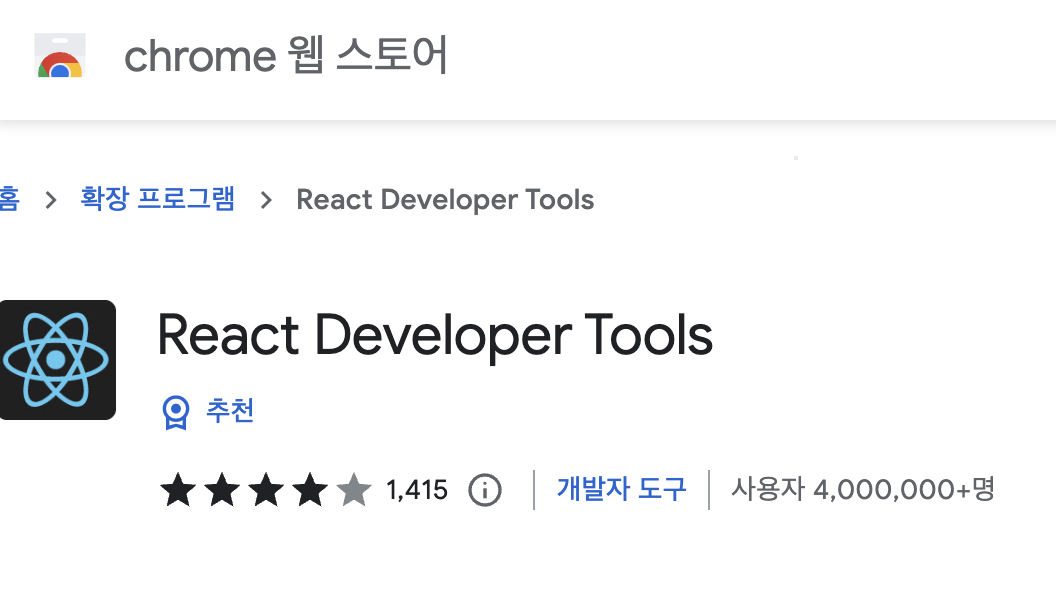Open the 추천 label link
The width and height of the screenshot is (1056, 590).
[x=230, y=410]
